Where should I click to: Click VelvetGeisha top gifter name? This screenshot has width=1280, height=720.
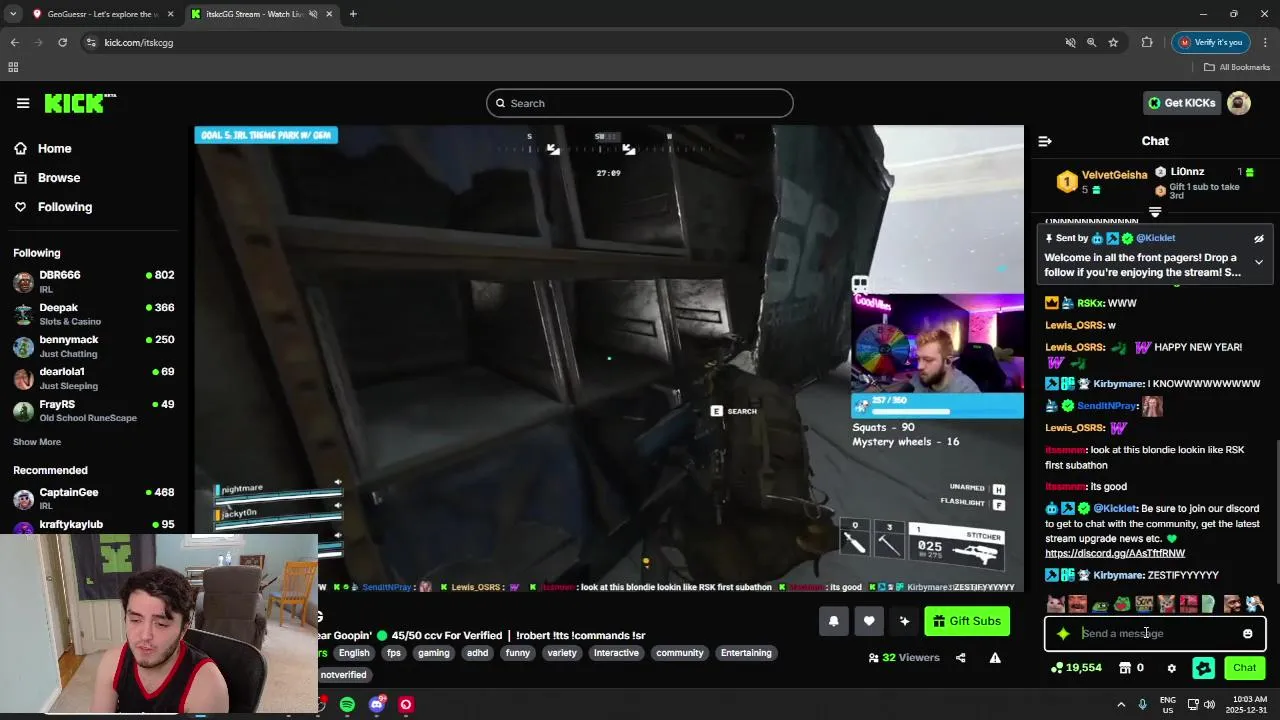pyautogui.click(x=1114, y=175)
